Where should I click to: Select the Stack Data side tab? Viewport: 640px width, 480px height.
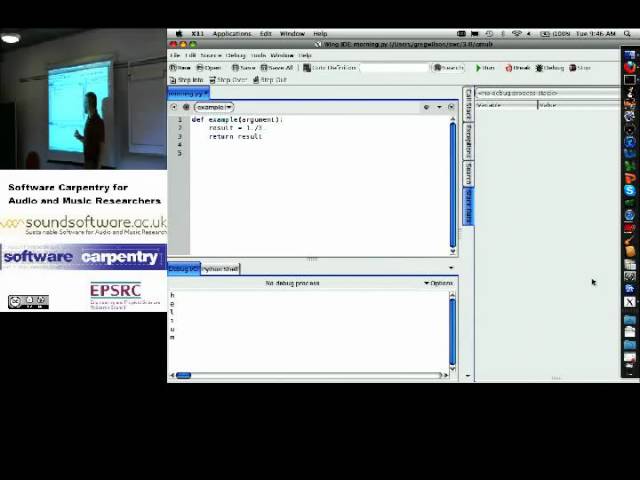468,206
